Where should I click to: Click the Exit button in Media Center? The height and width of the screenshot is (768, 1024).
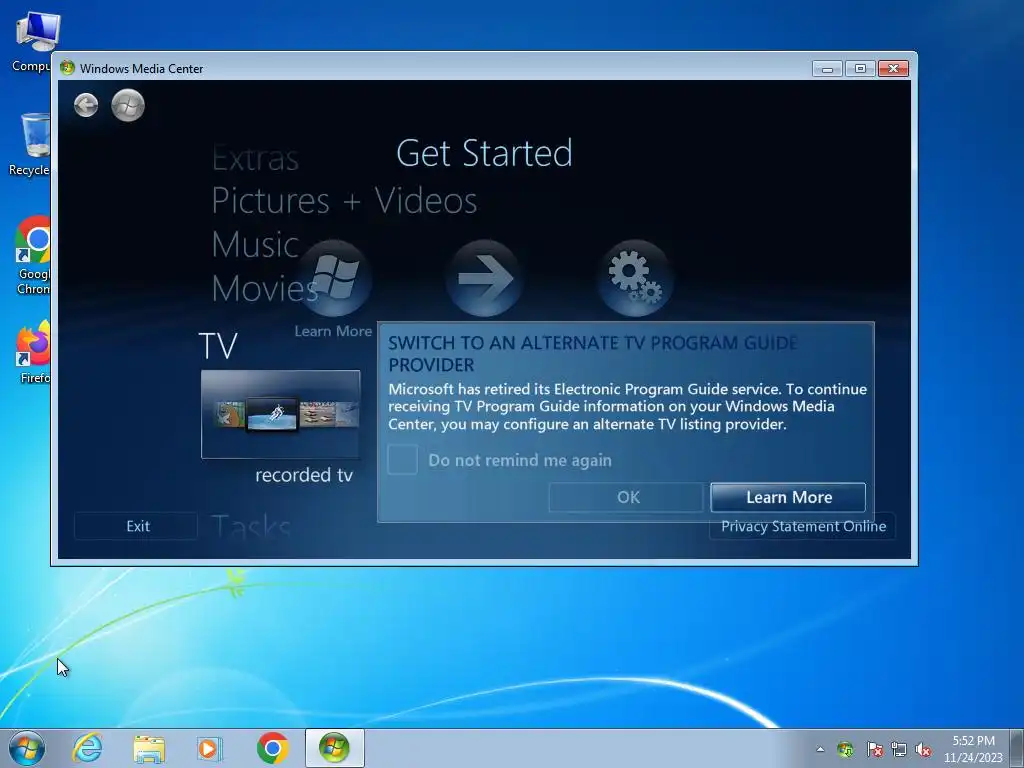pyautogui.click(x=136, y=526)
